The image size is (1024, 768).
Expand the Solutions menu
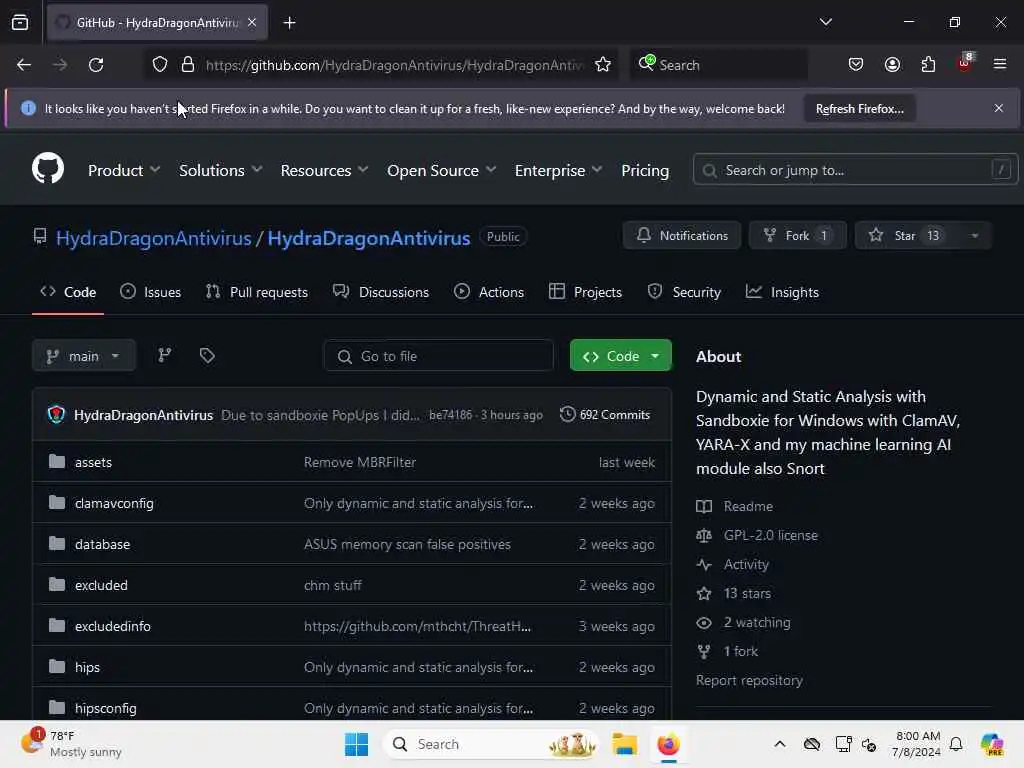click(x=221, y=170)
